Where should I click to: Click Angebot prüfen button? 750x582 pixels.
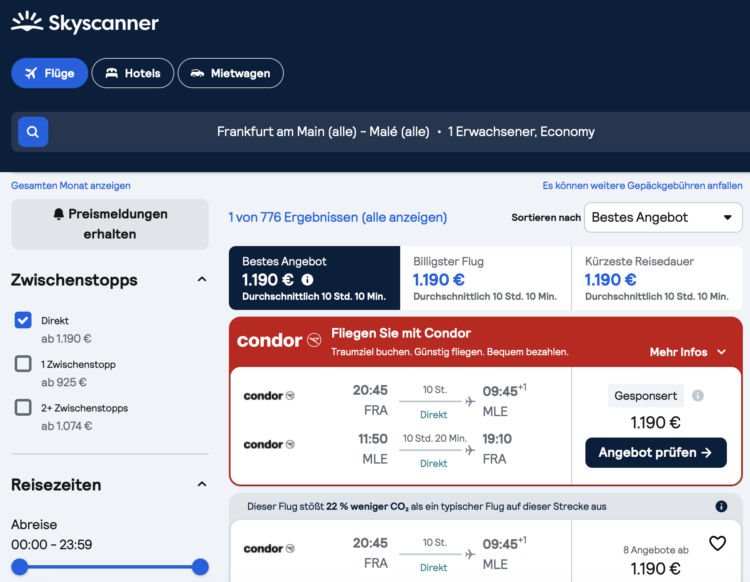(x=656, y=452)
